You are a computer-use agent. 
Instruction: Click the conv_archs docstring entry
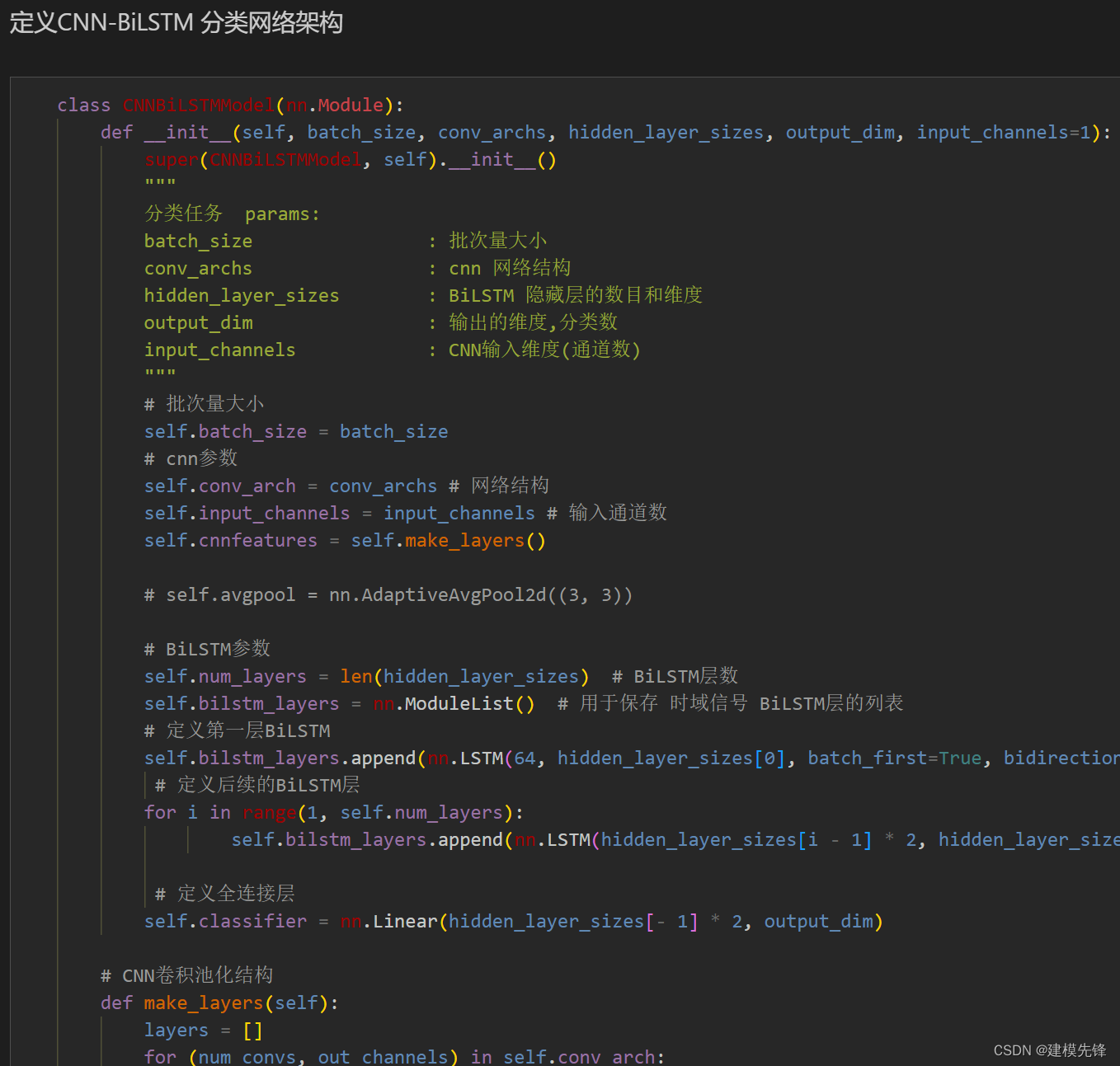[198, 268]
